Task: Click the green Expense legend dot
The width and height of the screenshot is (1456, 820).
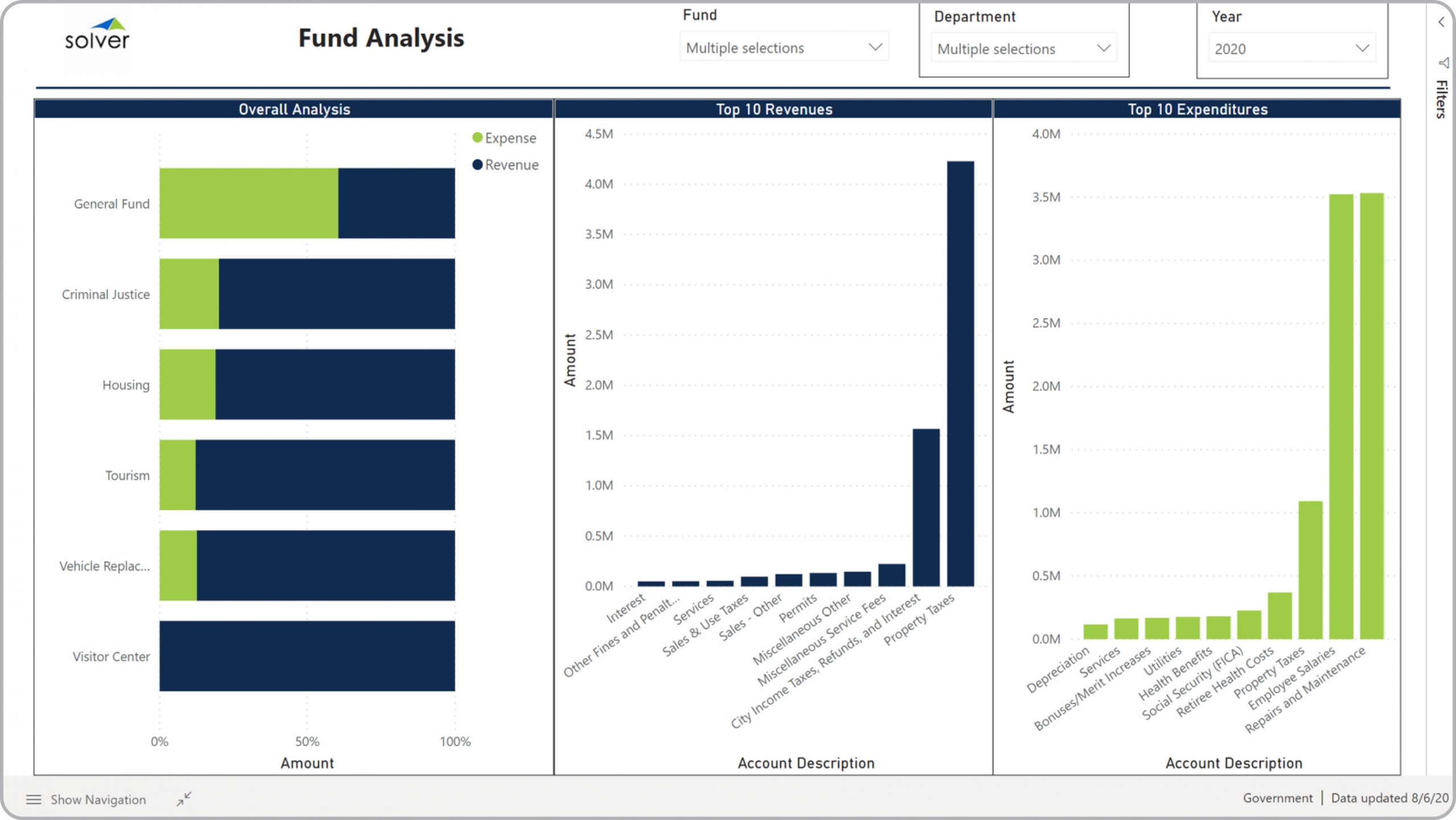Action: tap(478, 138)
